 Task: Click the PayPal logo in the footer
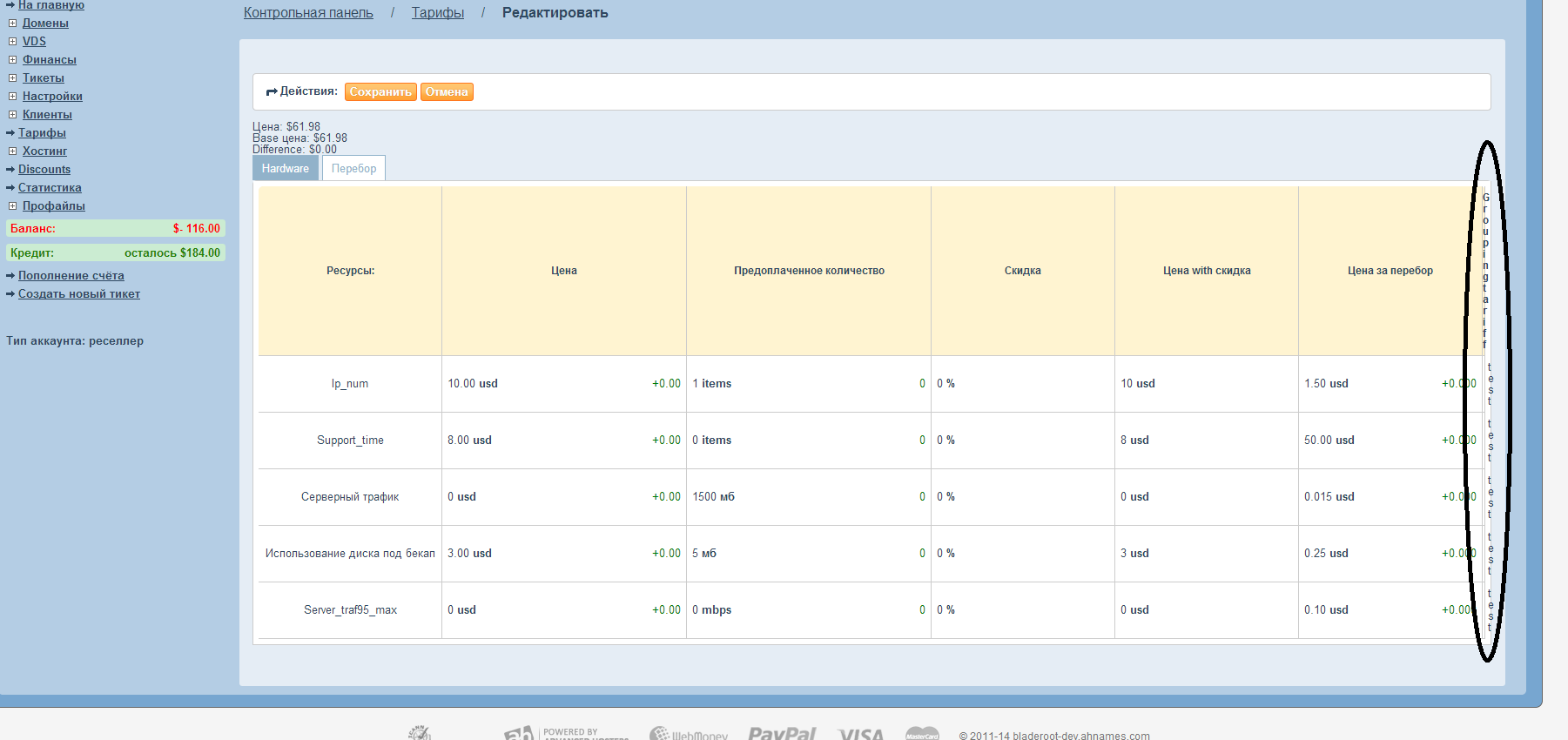click(782, 733)
